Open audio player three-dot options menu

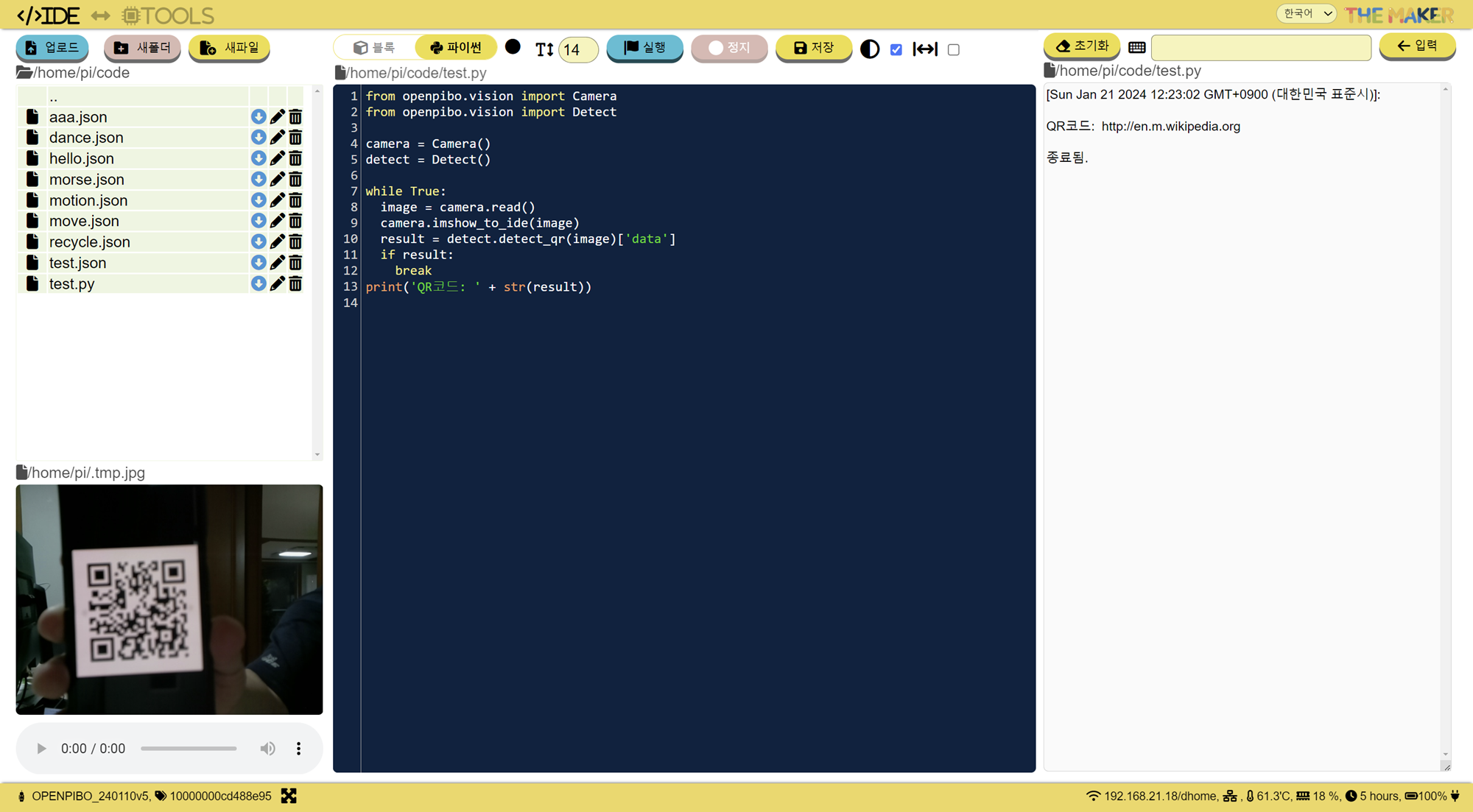click(x=298, y=749)
